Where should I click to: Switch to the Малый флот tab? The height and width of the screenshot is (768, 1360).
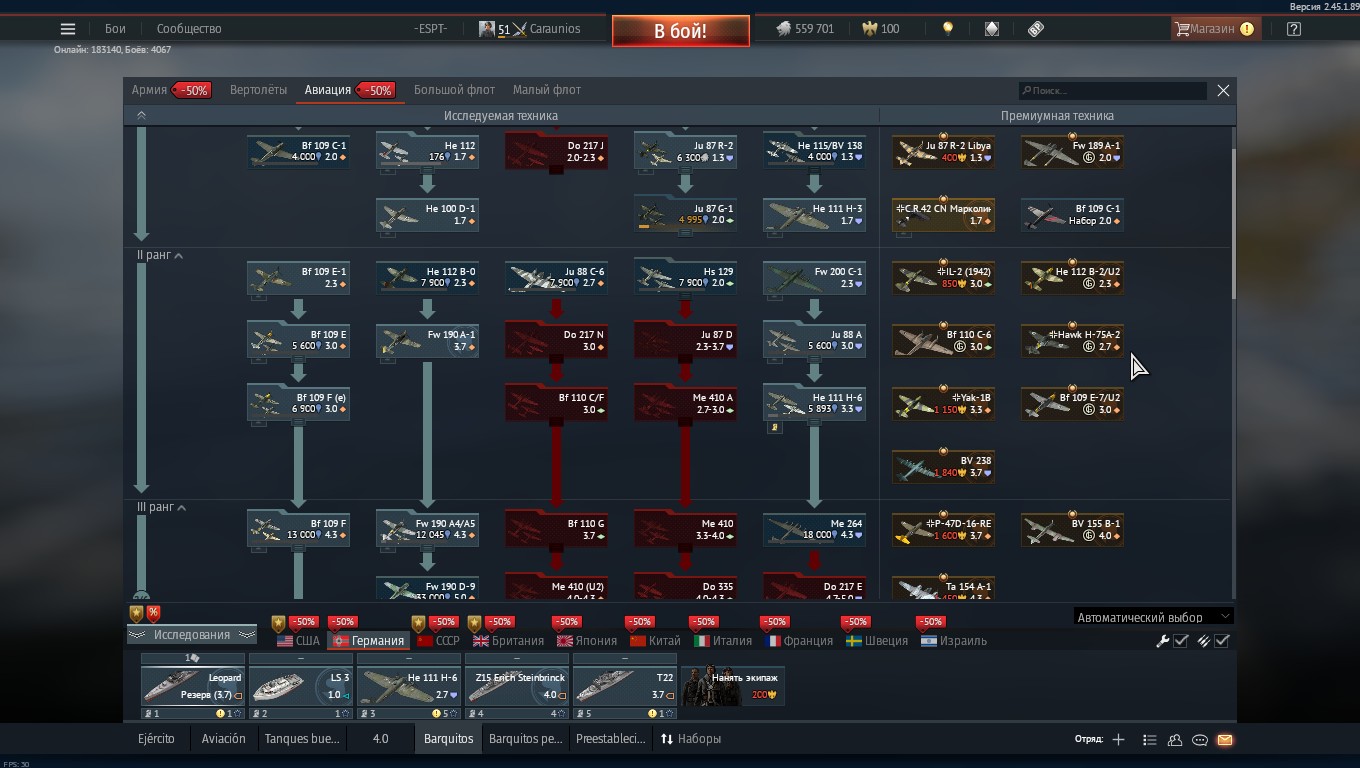547,90
